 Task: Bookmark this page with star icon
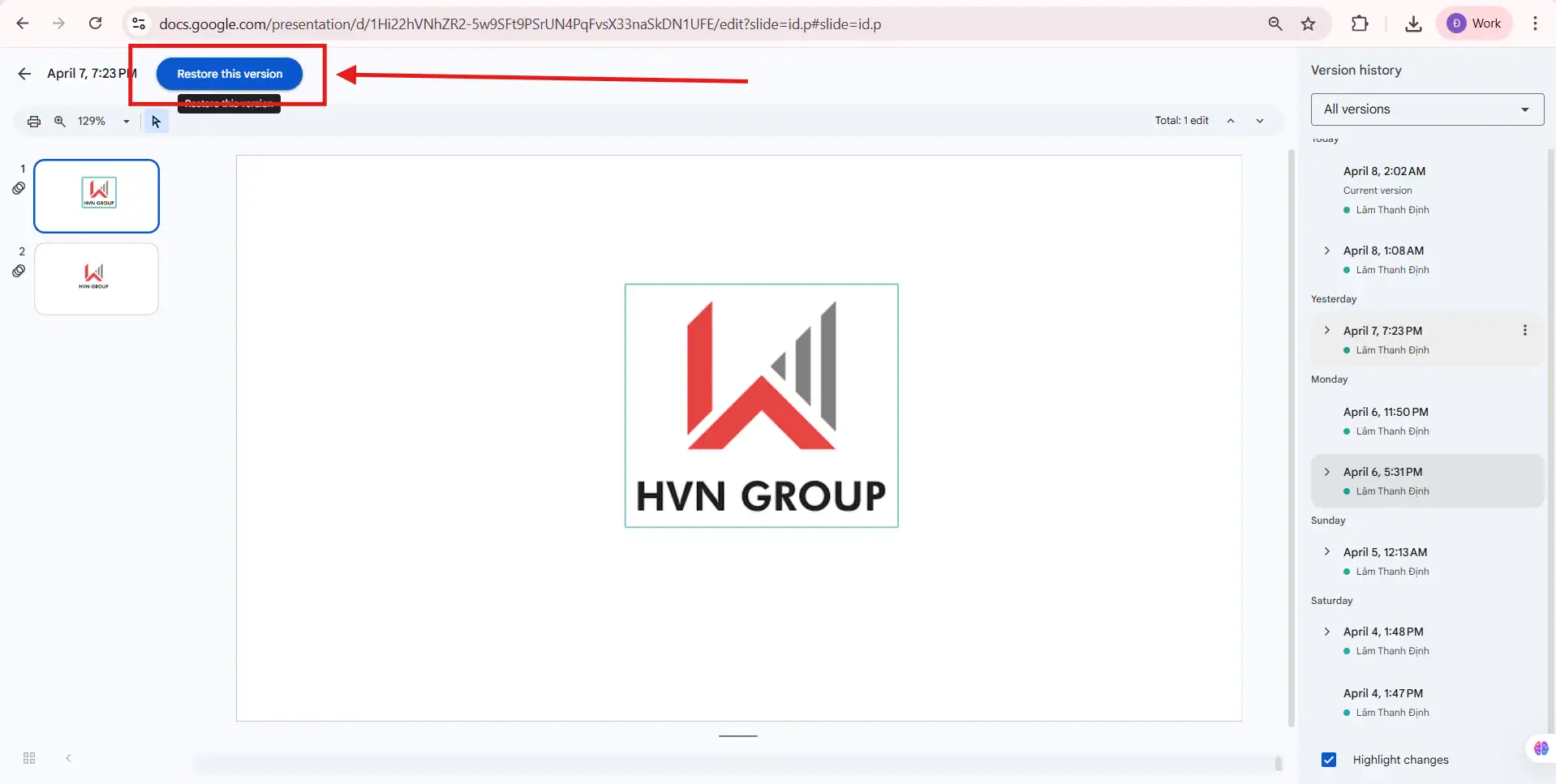(1308, 24)
